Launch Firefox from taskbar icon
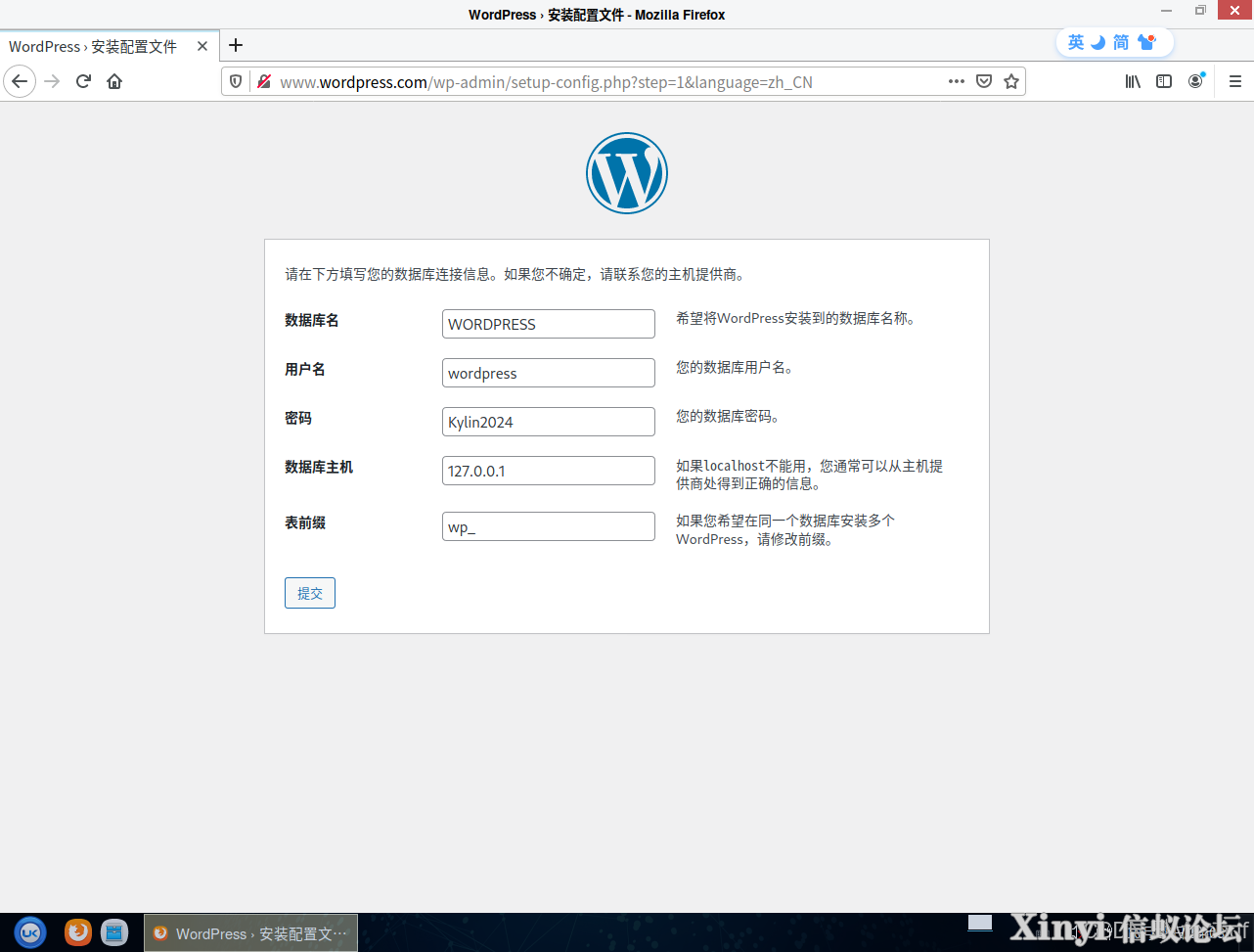1254x952 pixels. 78,932
